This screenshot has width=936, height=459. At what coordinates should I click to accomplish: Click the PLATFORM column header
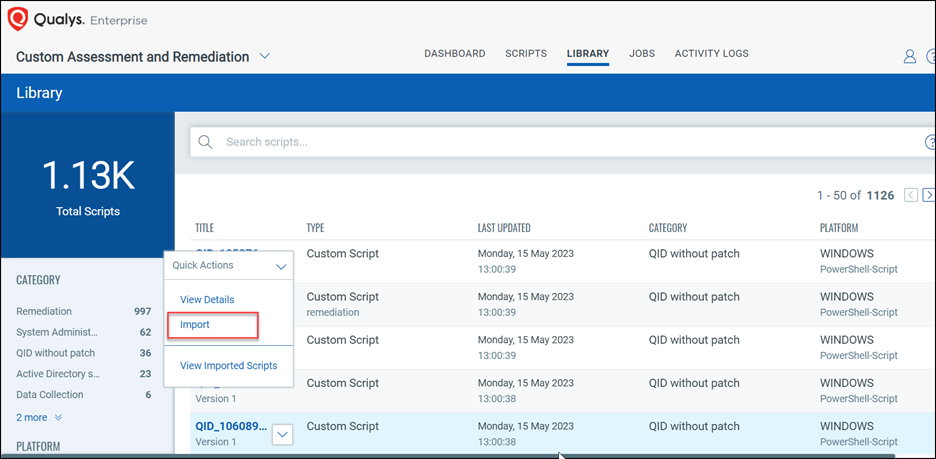(839, 228)
